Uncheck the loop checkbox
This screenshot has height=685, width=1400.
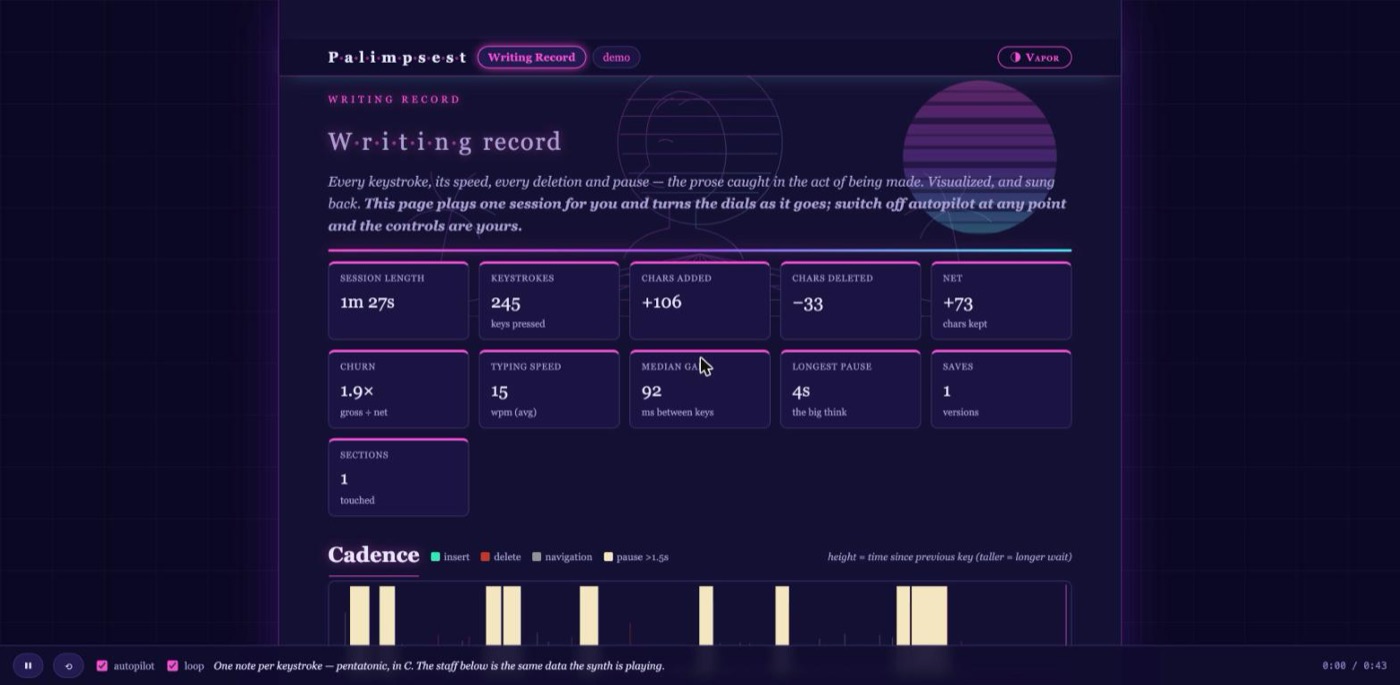click(x=173, y=666)
